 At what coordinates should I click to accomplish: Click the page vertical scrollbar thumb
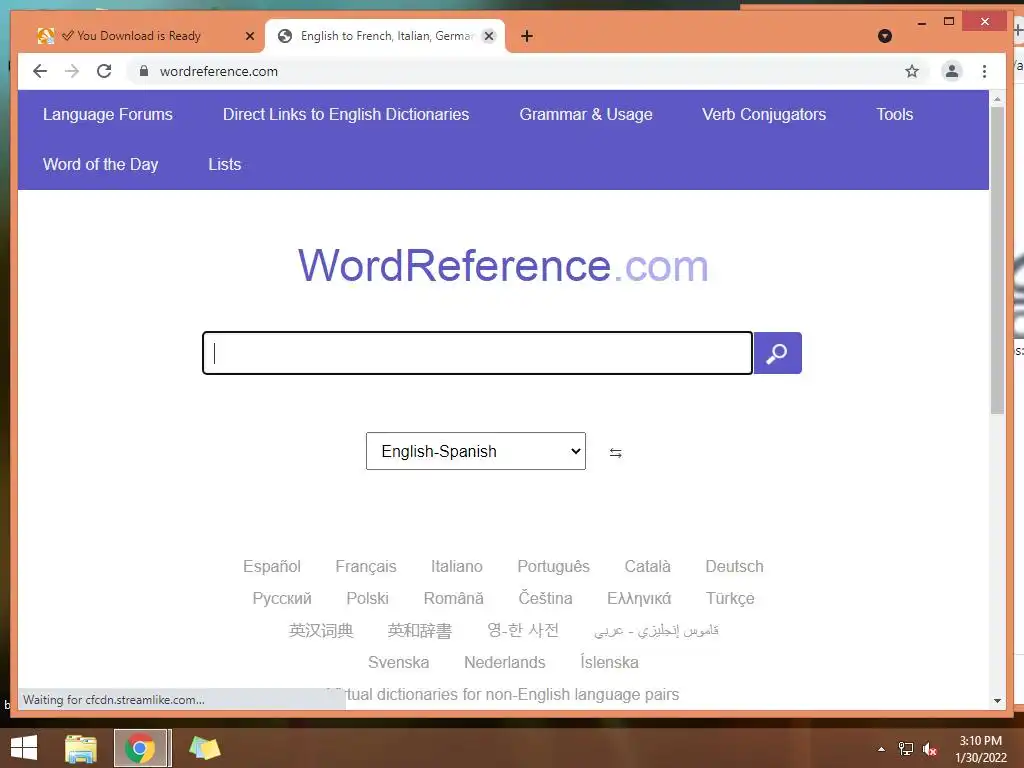(x=997, y=261)
